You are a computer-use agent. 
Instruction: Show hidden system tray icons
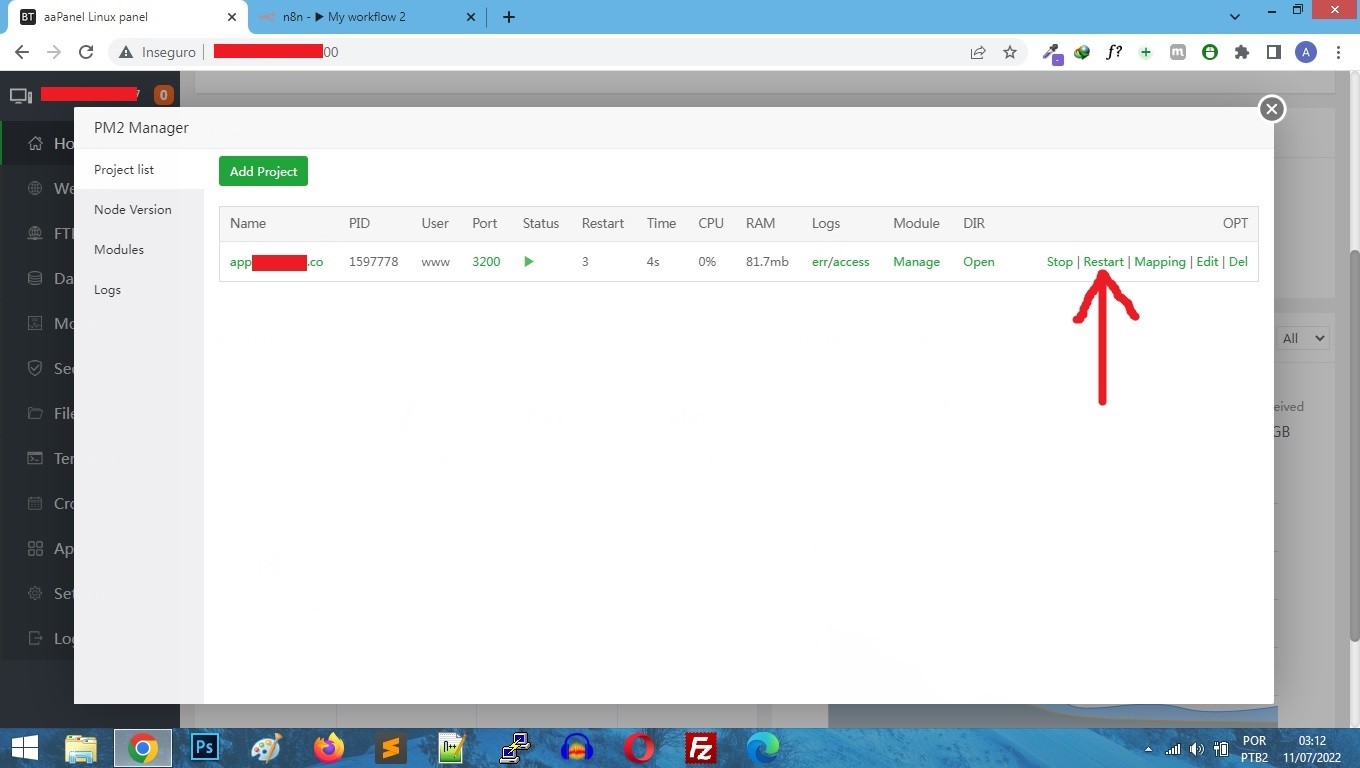[1148, 749]
